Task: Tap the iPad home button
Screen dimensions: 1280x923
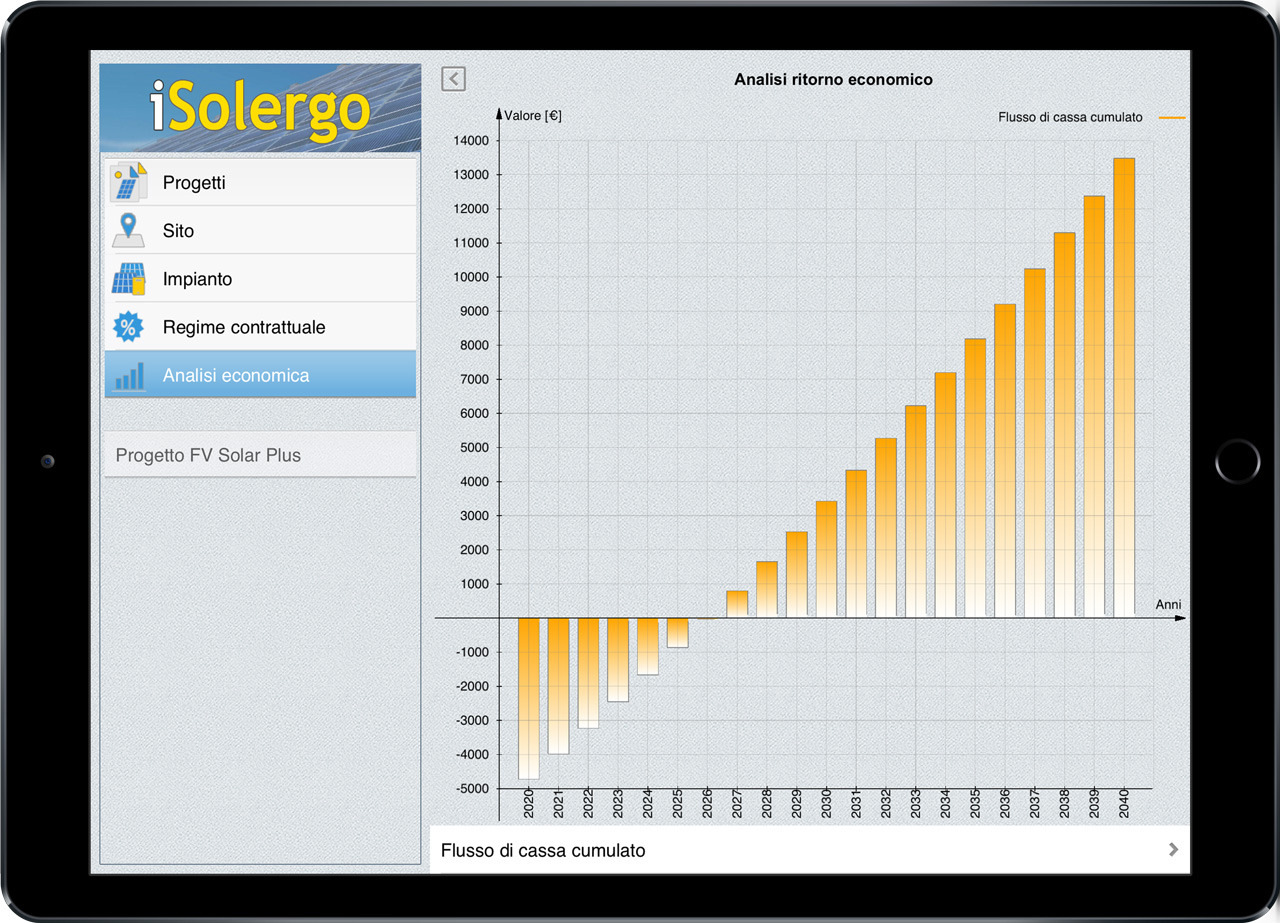Action: click(1237, 461)
